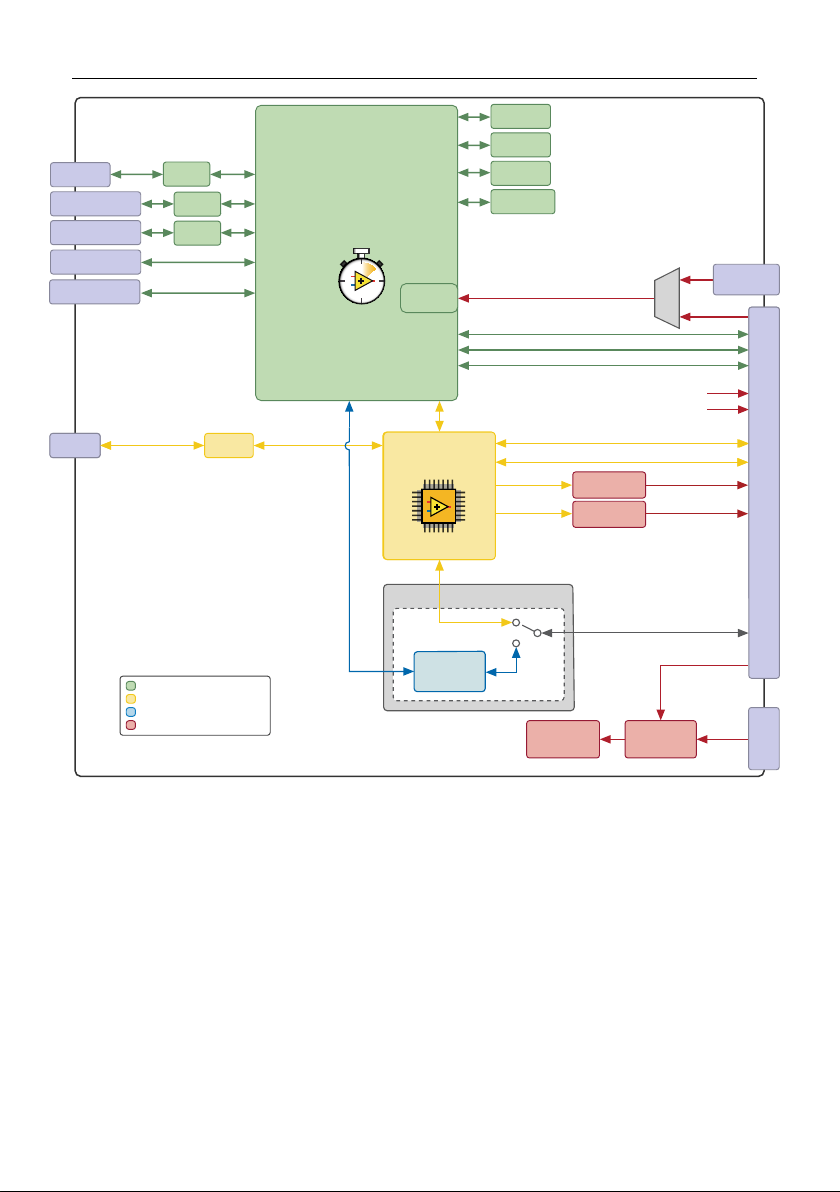This screenshot has height=1192, width=840.
Task: Click the small green block inside processor
Action: (429, 298)
